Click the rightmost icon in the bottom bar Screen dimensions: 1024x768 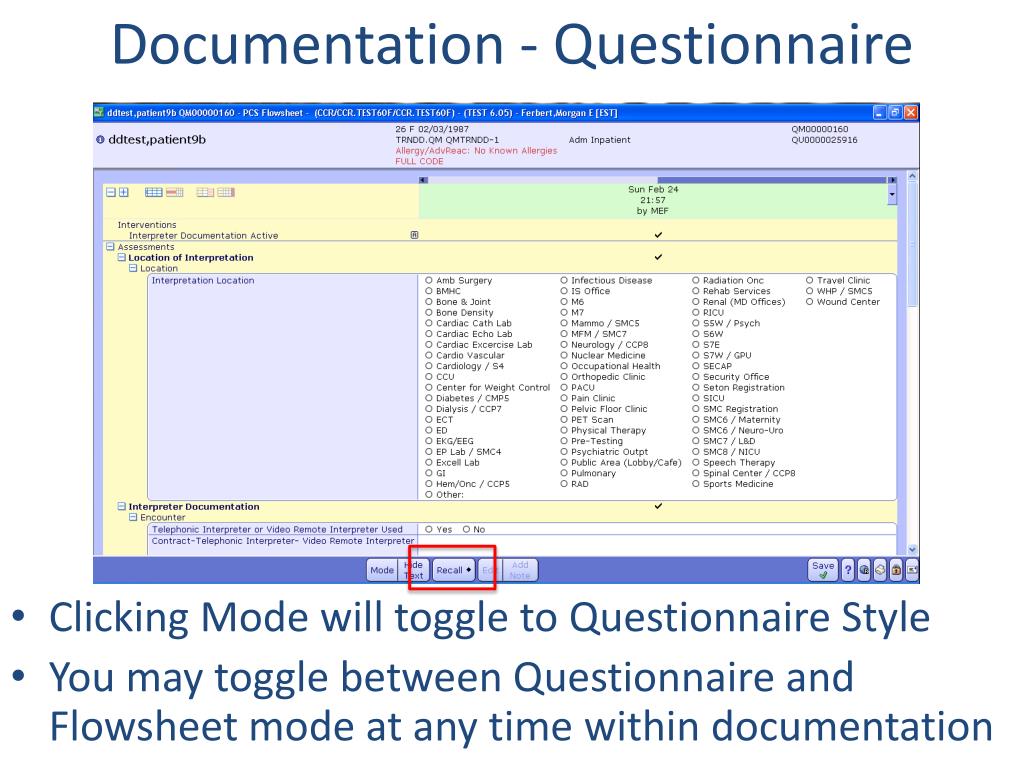(912, 570)
